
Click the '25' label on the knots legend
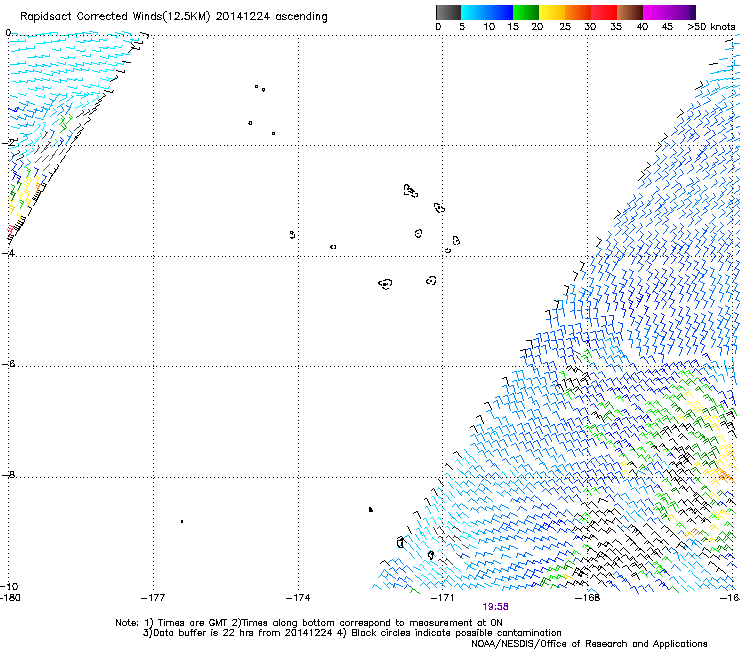click(565, 27)
